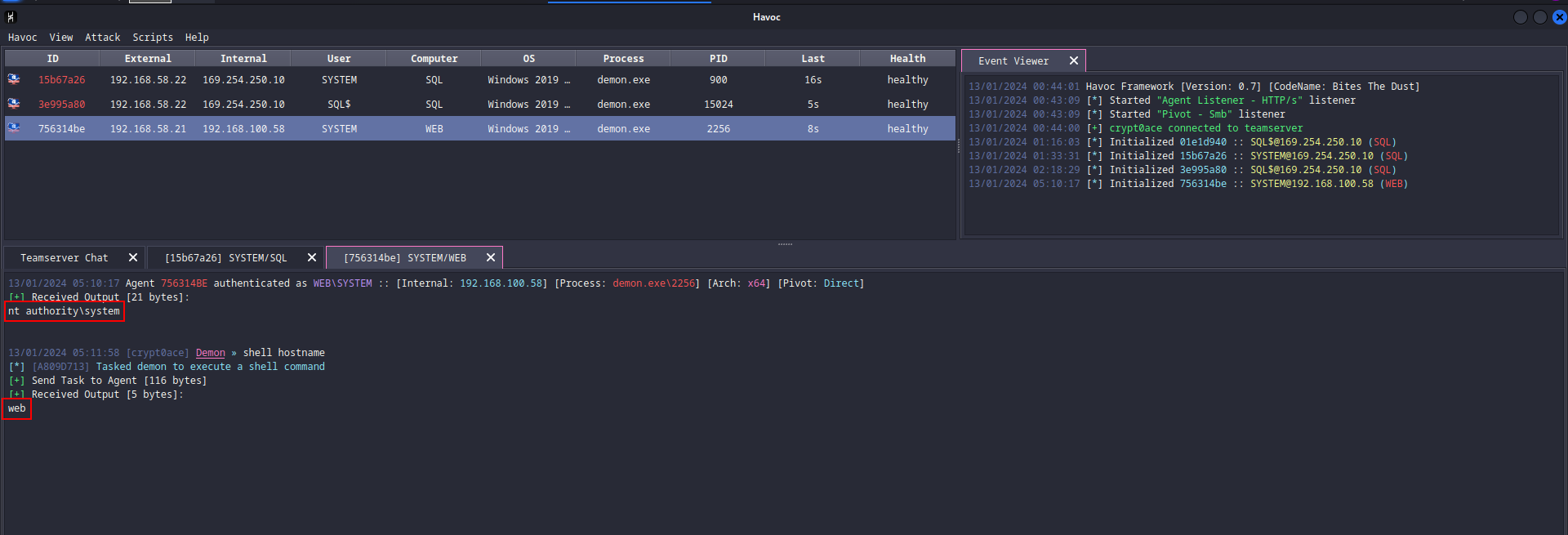Image resolution: width=1568 pixels, height=535 pixels.
Task: Click PID 2256 cell
Action: coord(719,129)
